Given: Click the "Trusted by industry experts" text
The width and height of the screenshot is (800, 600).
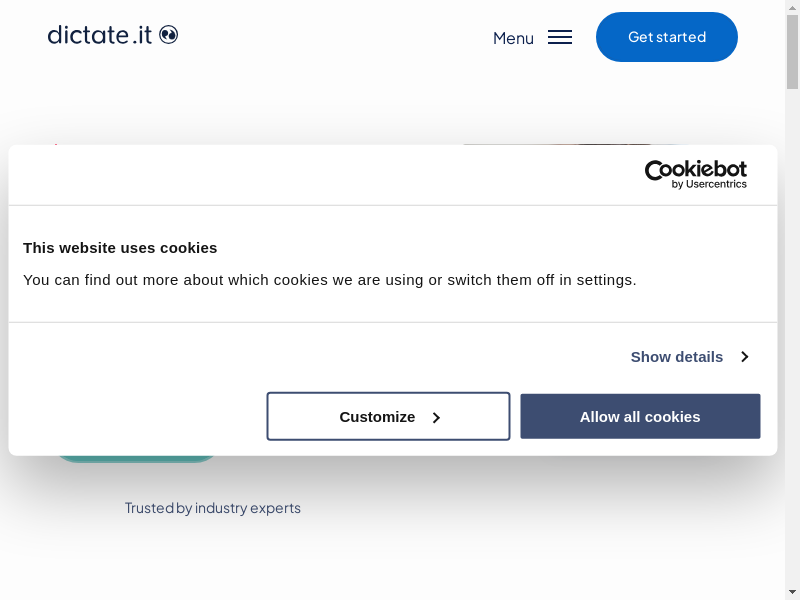Looking at the screenshot, I should (x=212, y=508).
